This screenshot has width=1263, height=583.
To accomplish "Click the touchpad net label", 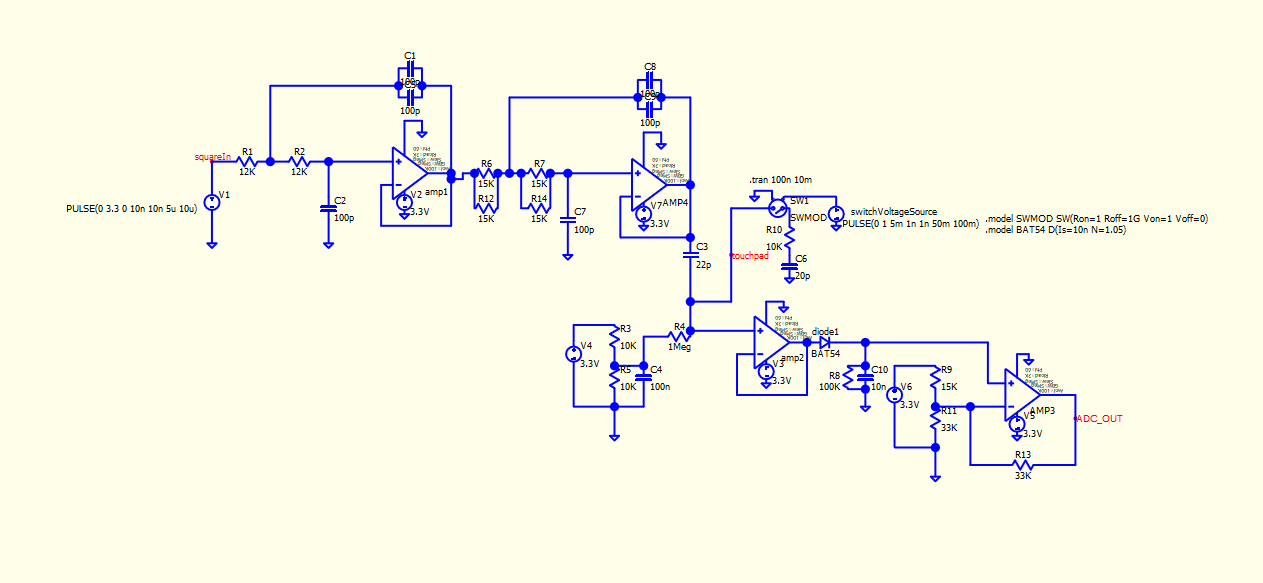I will click(749, 257).
